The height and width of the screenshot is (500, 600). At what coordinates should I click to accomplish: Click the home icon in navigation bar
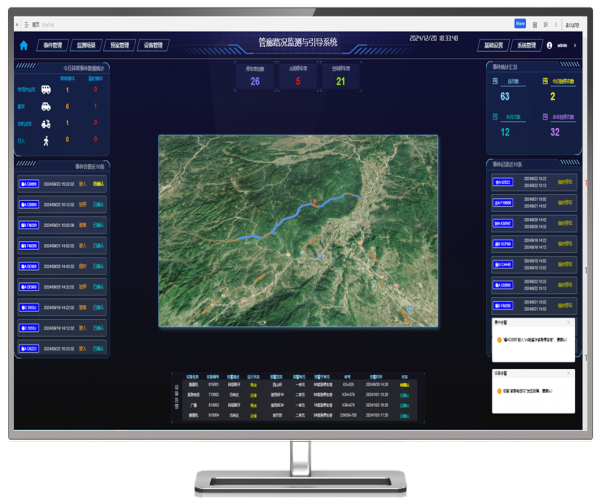tap(24, 45)
